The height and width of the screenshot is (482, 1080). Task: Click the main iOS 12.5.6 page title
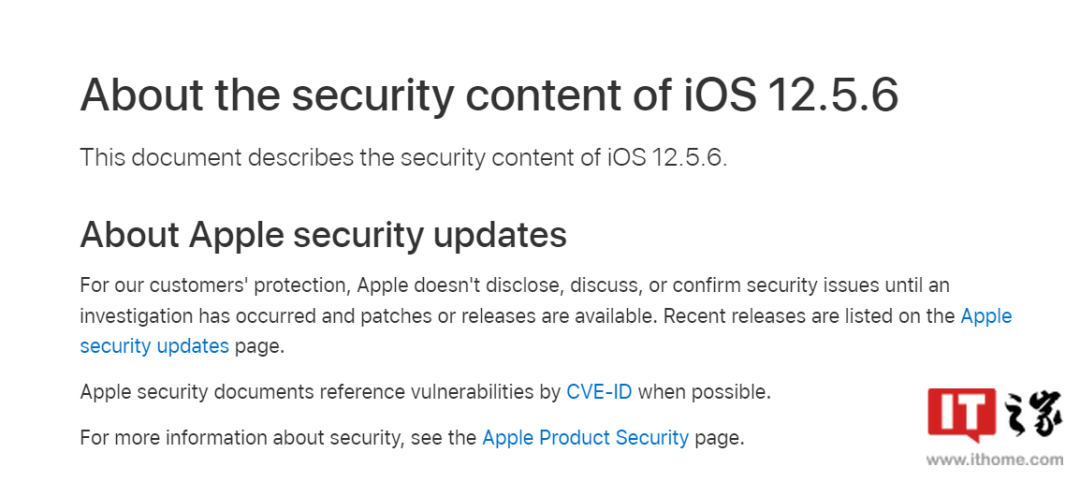(x=489, y=95)
